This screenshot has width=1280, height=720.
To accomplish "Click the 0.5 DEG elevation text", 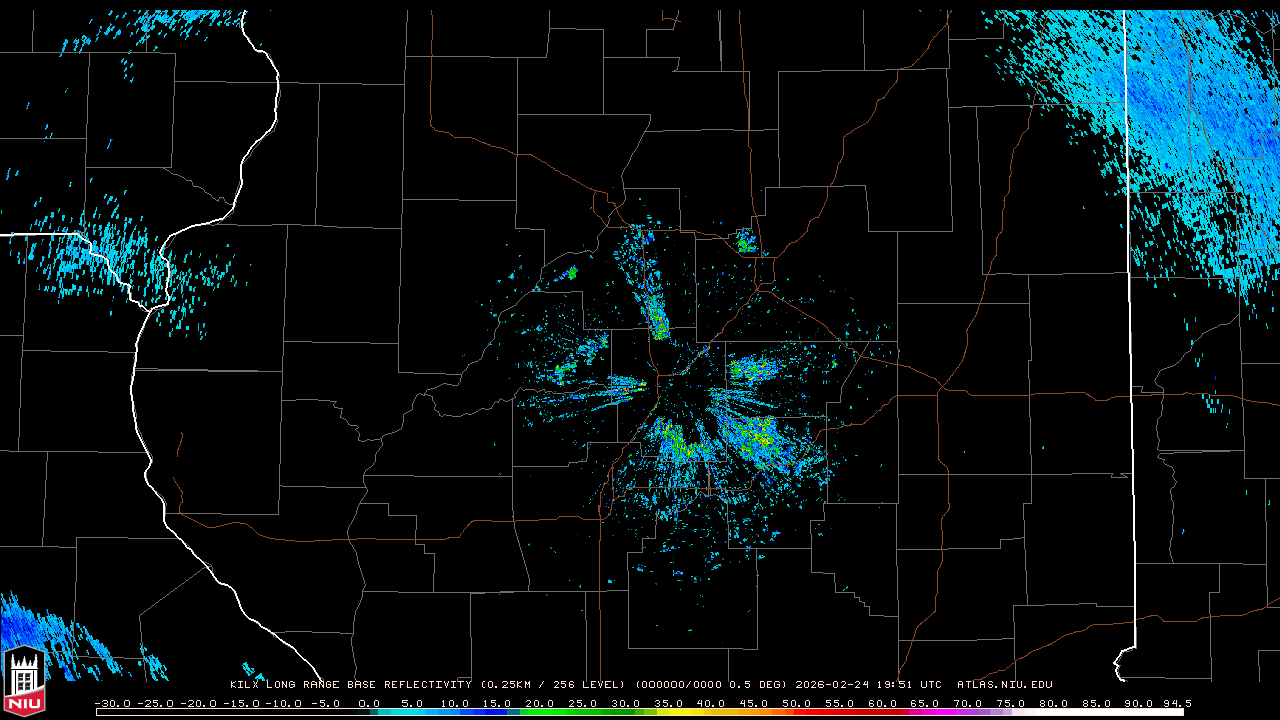I will click(x=763, y=685).
